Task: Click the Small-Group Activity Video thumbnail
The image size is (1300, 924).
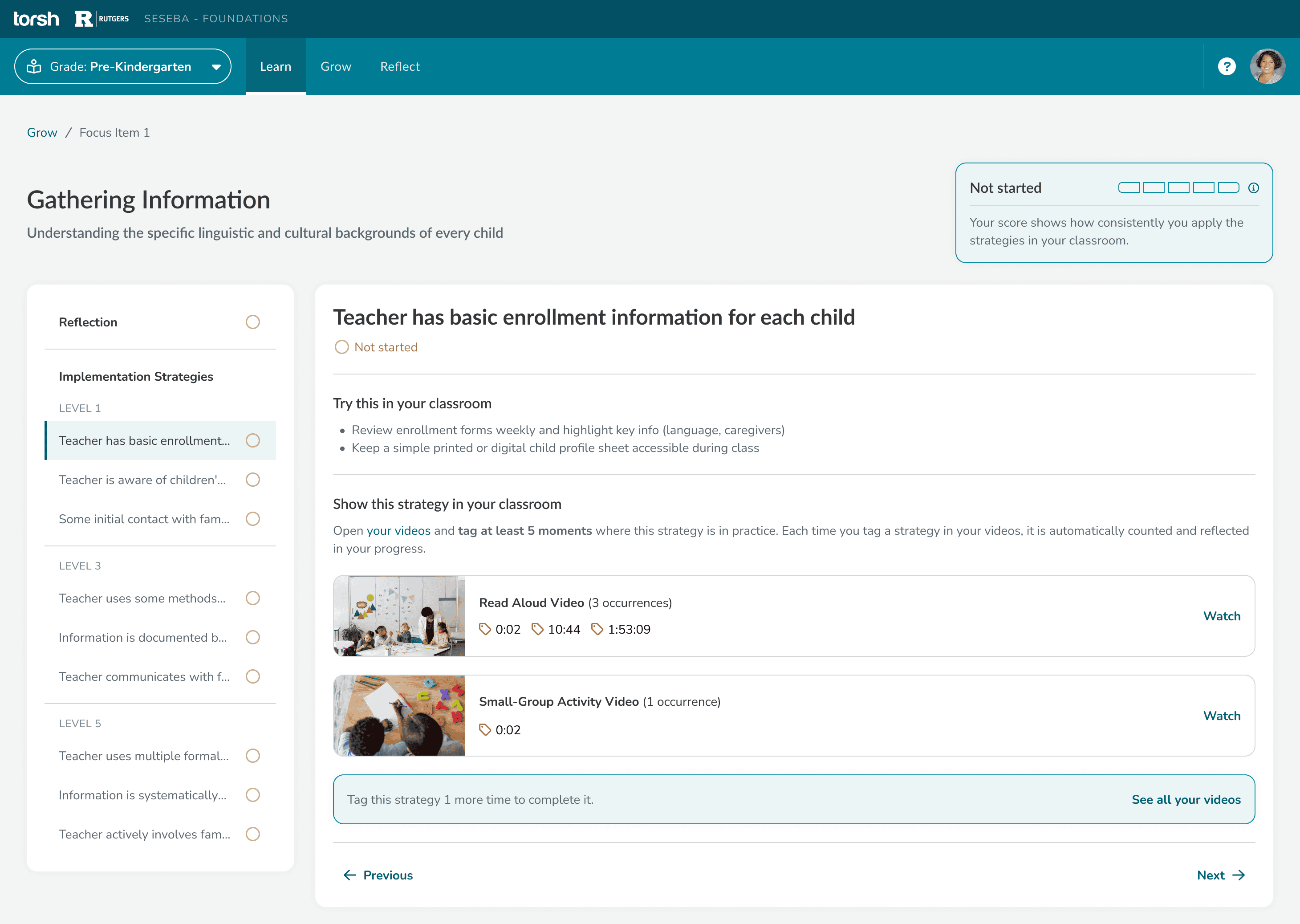Action: coord(398,715)
